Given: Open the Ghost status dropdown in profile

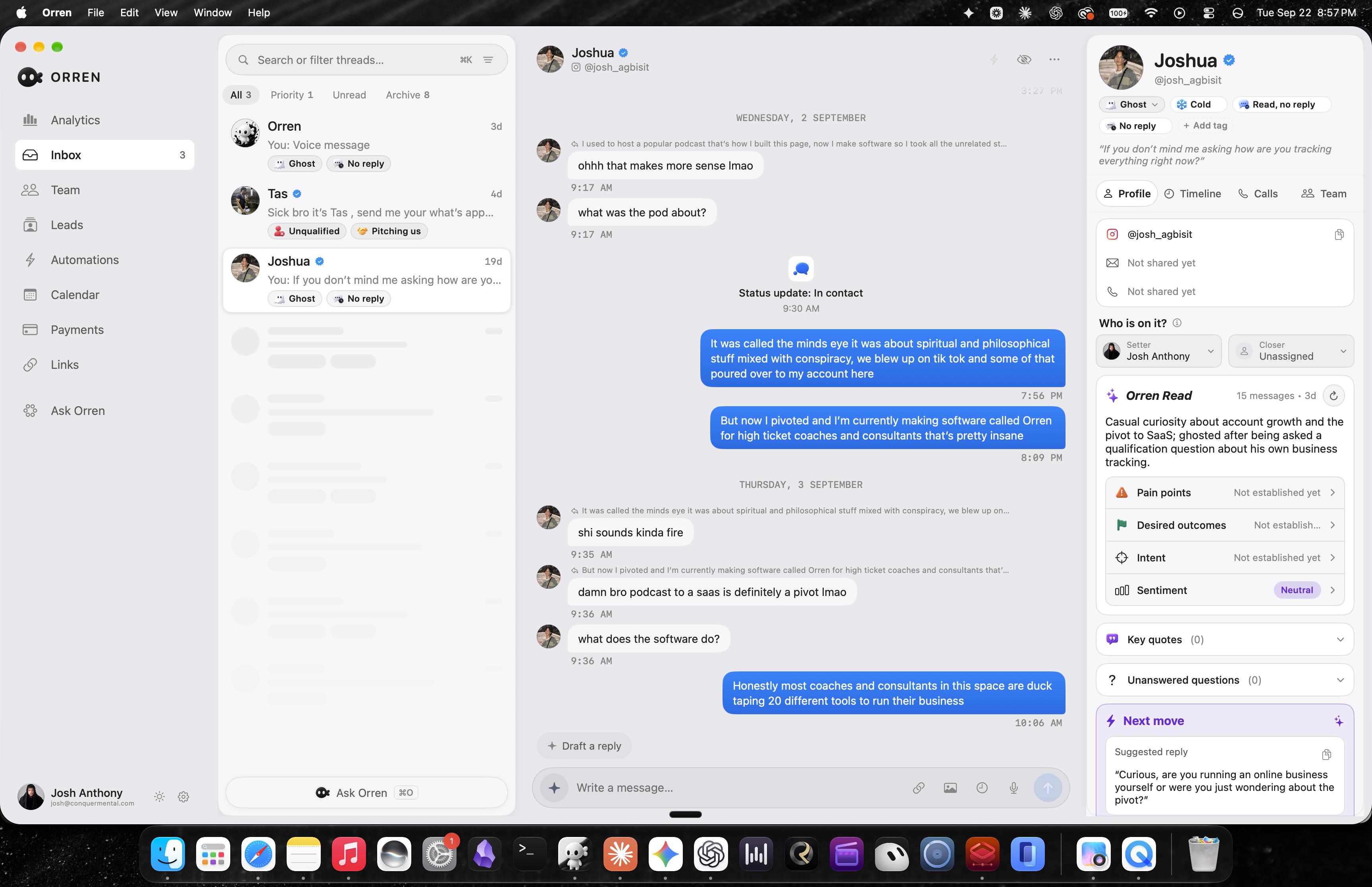Looking at the screenshot, I should [x=1131, y=104].
